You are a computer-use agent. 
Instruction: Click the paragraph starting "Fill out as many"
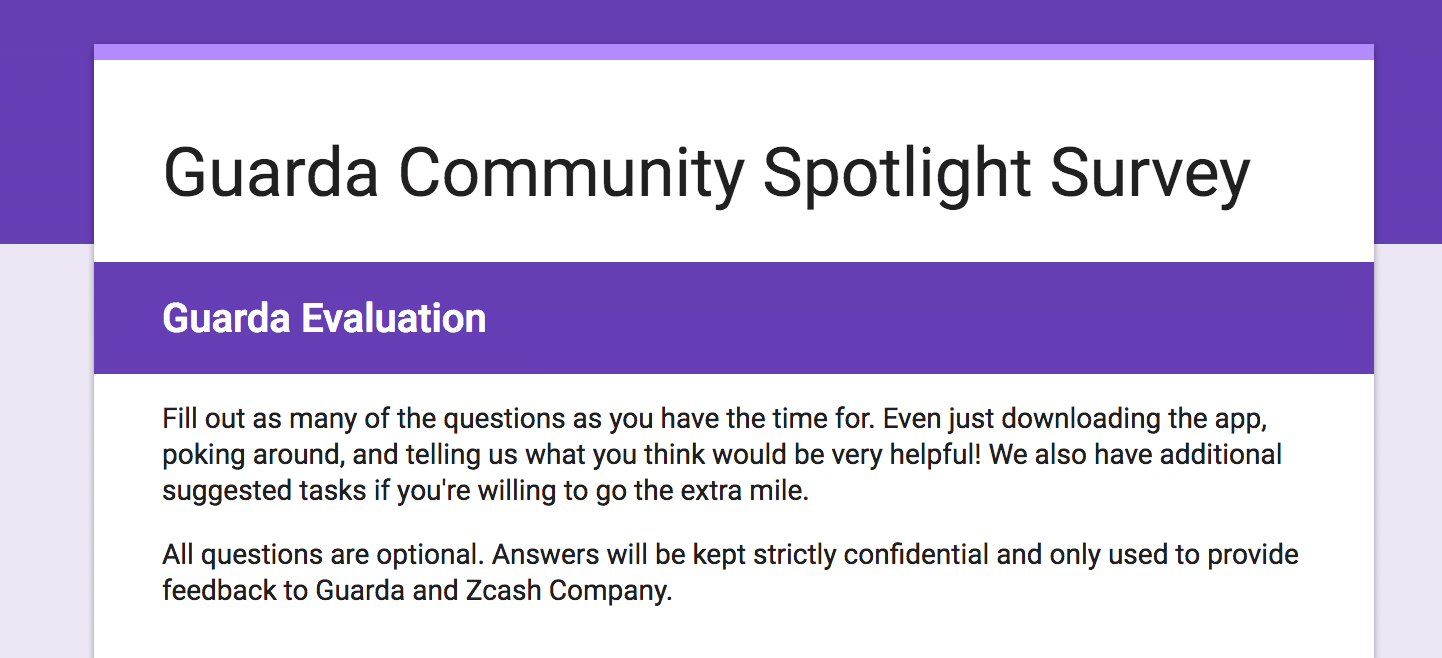720,454
